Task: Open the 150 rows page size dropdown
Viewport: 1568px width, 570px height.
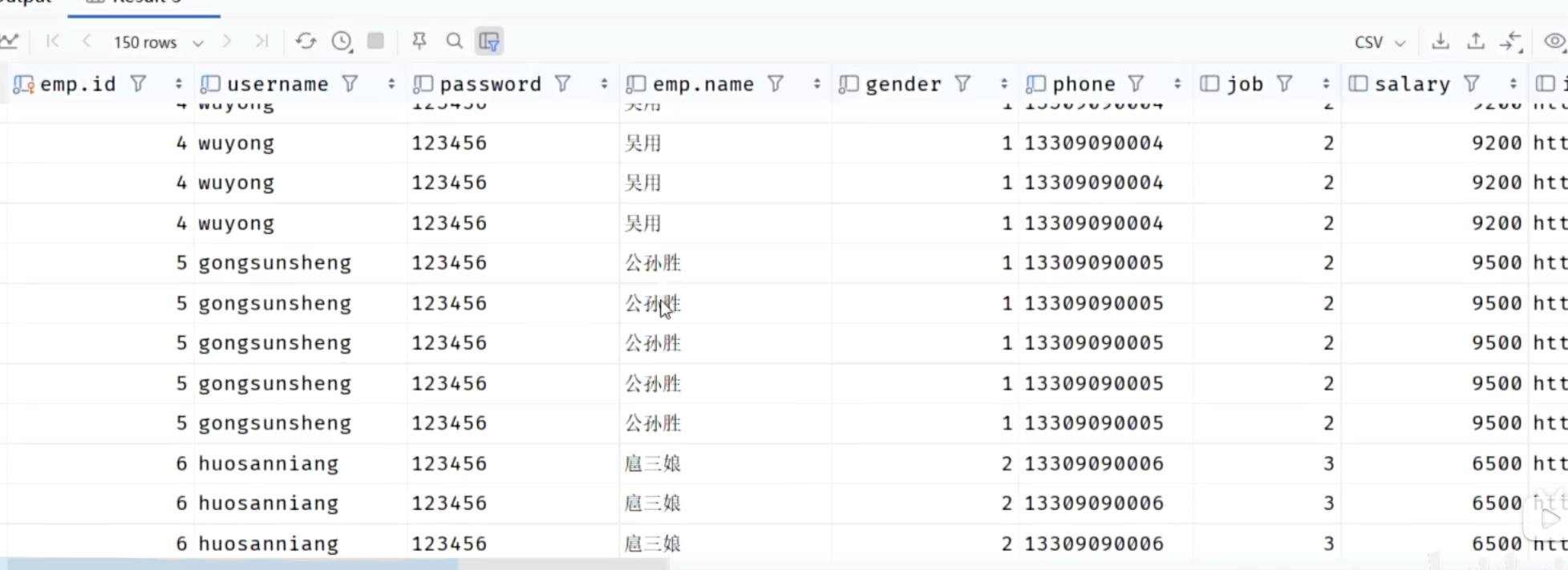Action: (158, 42)
